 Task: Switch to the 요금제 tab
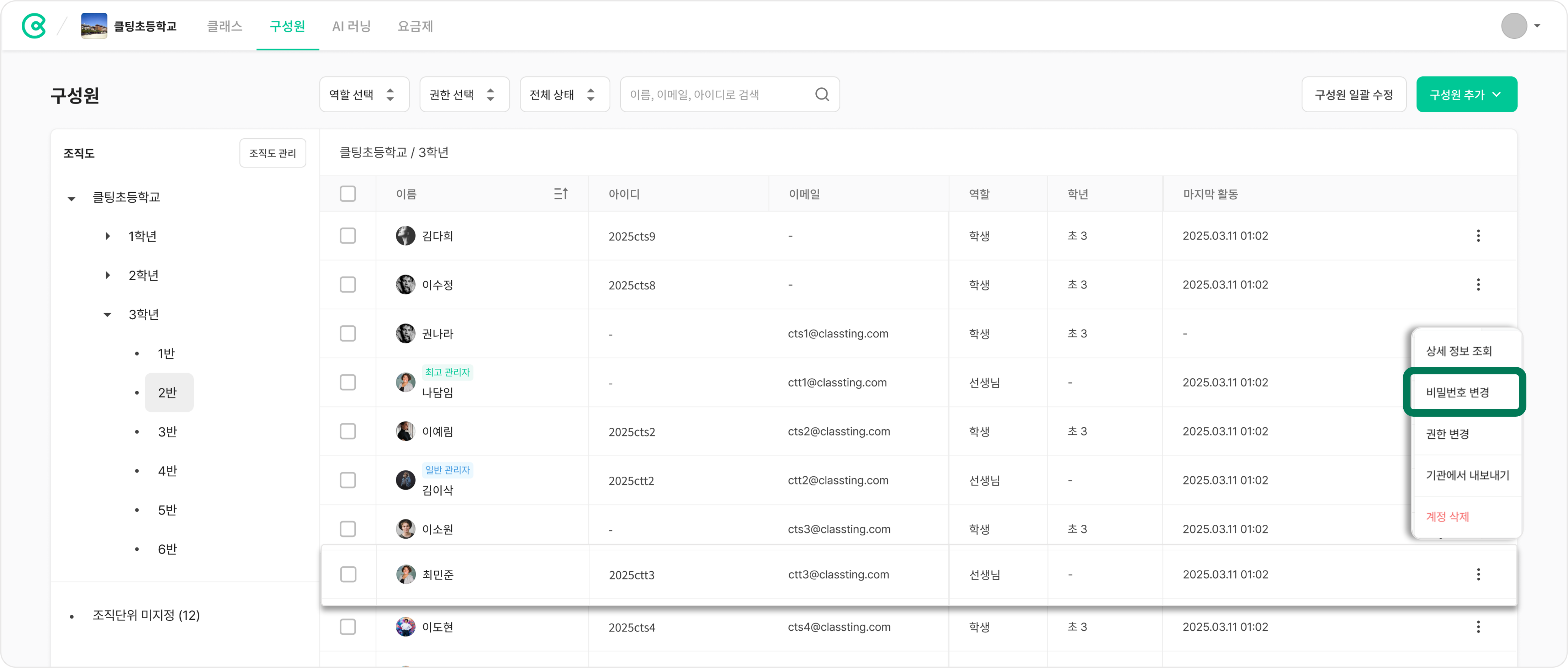pyautogui.click(x=415, y=26)
